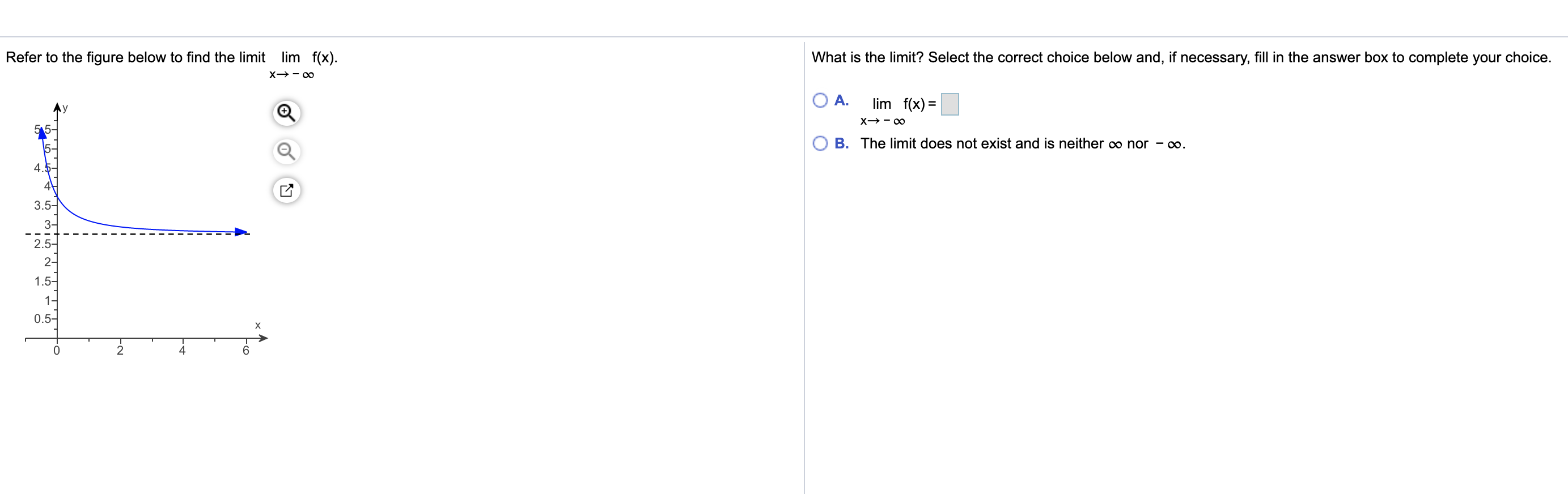The image size is (1568, 494).
Task: Click the answer box after lim f(x) =
Action: pyautogui.click(x=949, y=104)
